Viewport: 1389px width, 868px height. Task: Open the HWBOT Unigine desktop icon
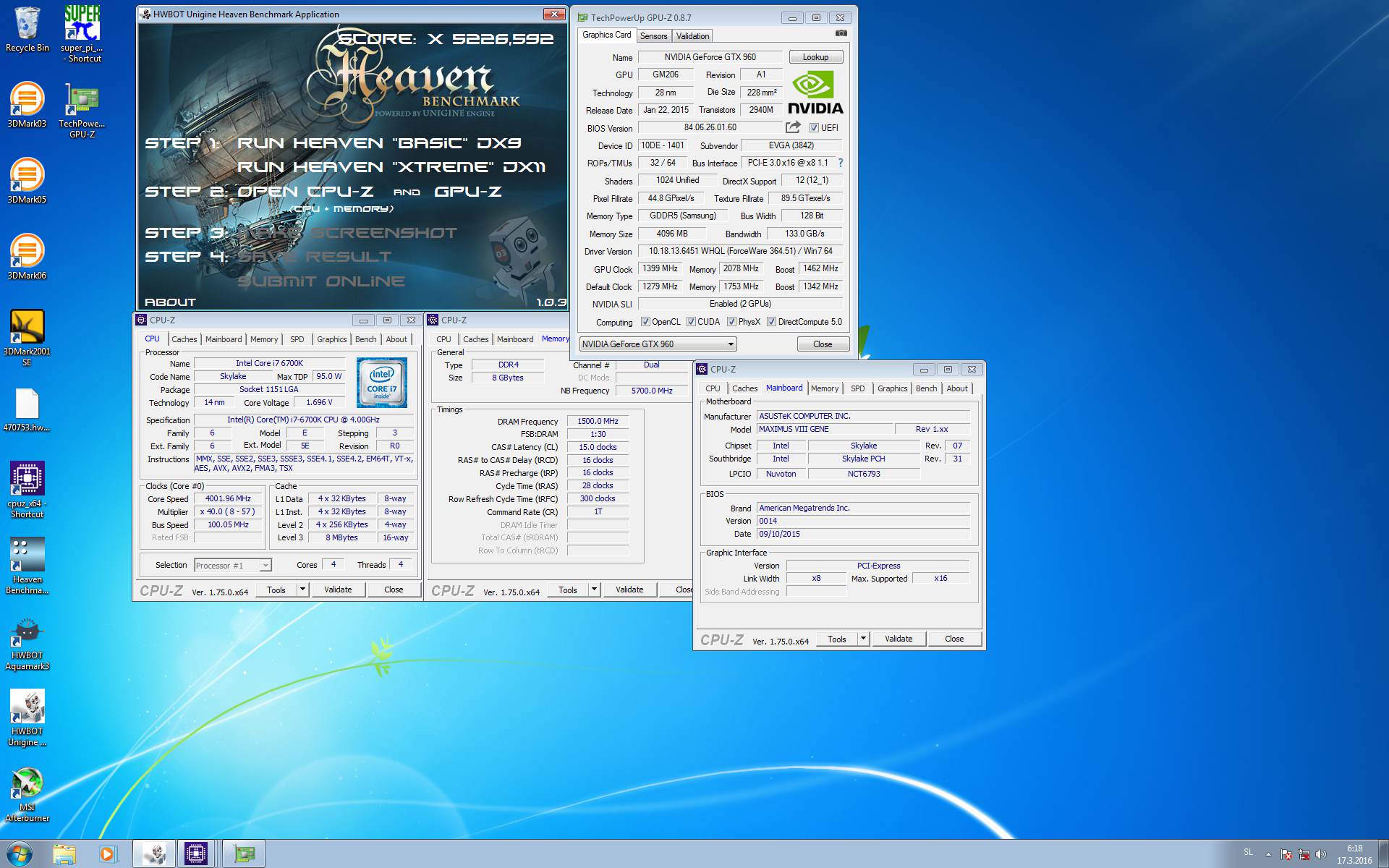point(27,717)
